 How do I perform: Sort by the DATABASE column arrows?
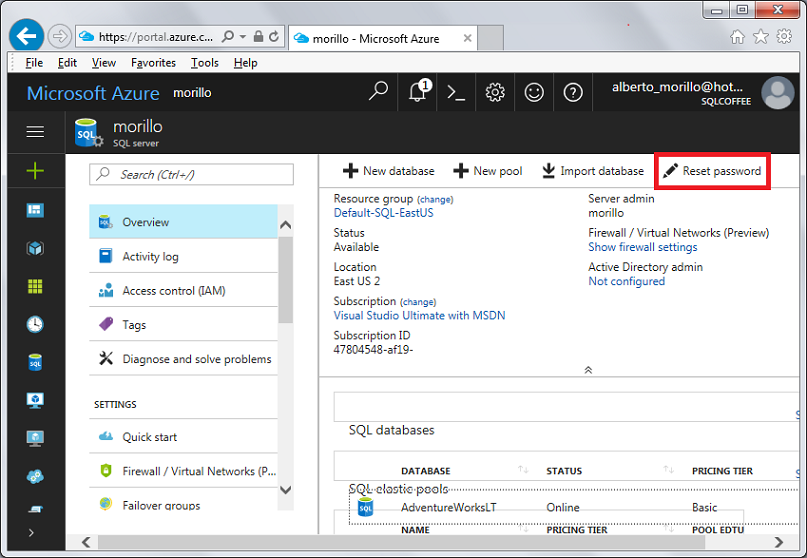click(523, 469)
